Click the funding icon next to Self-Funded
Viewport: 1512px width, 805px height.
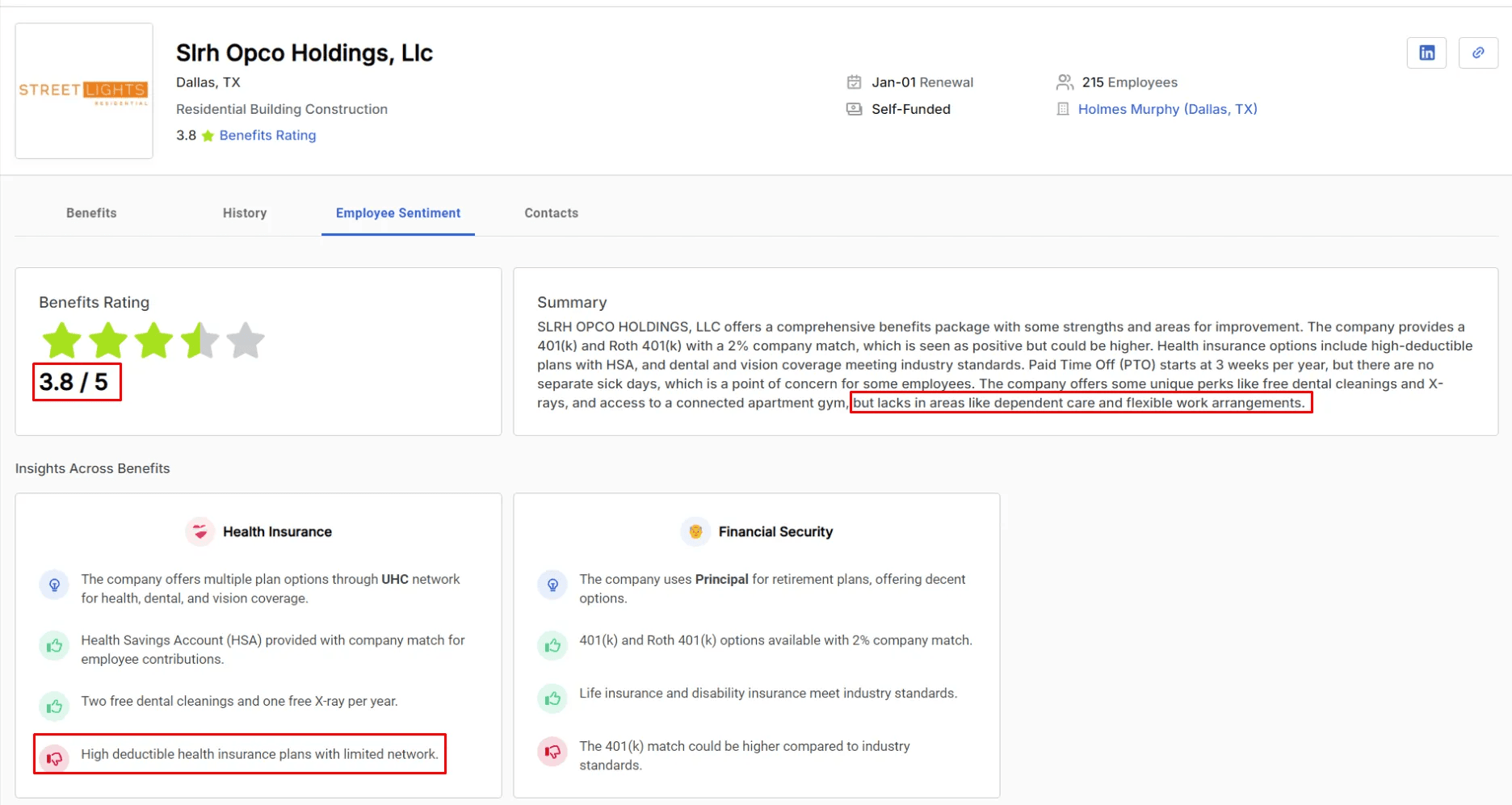pyautogui.click(x=854, y=109)
